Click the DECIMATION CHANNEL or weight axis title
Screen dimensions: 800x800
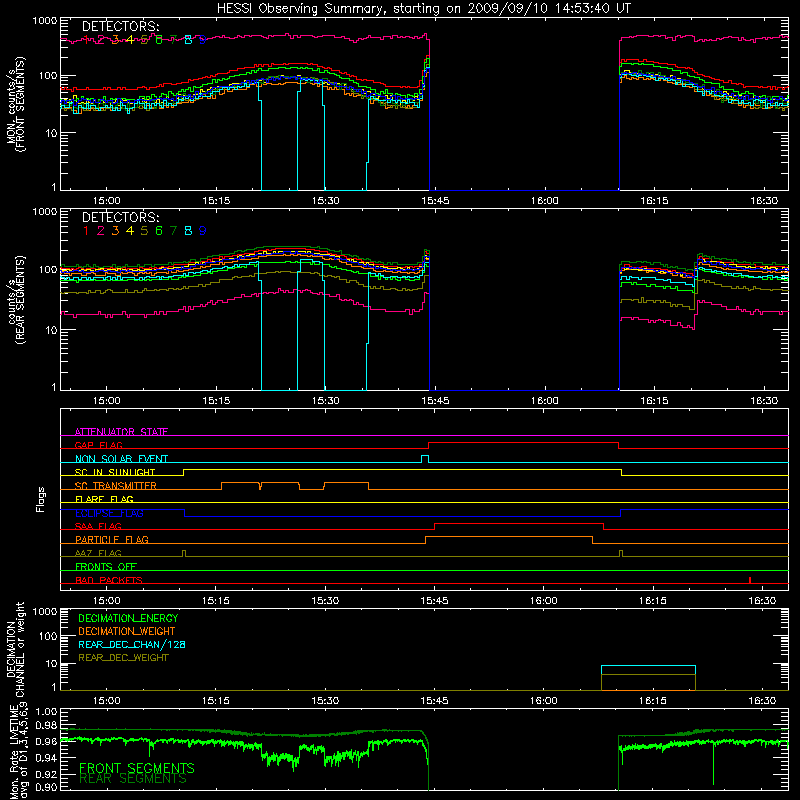[15, 649]
